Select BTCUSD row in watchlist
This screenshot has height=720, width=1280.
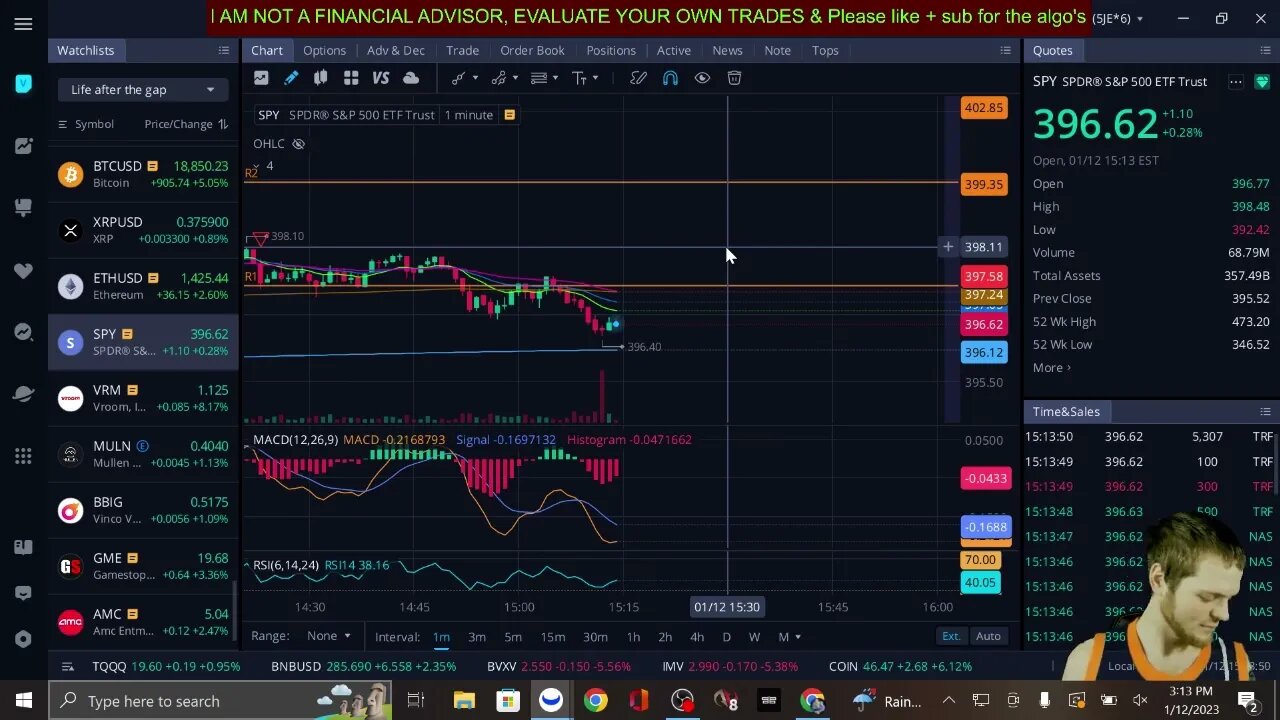click(143, 174)
